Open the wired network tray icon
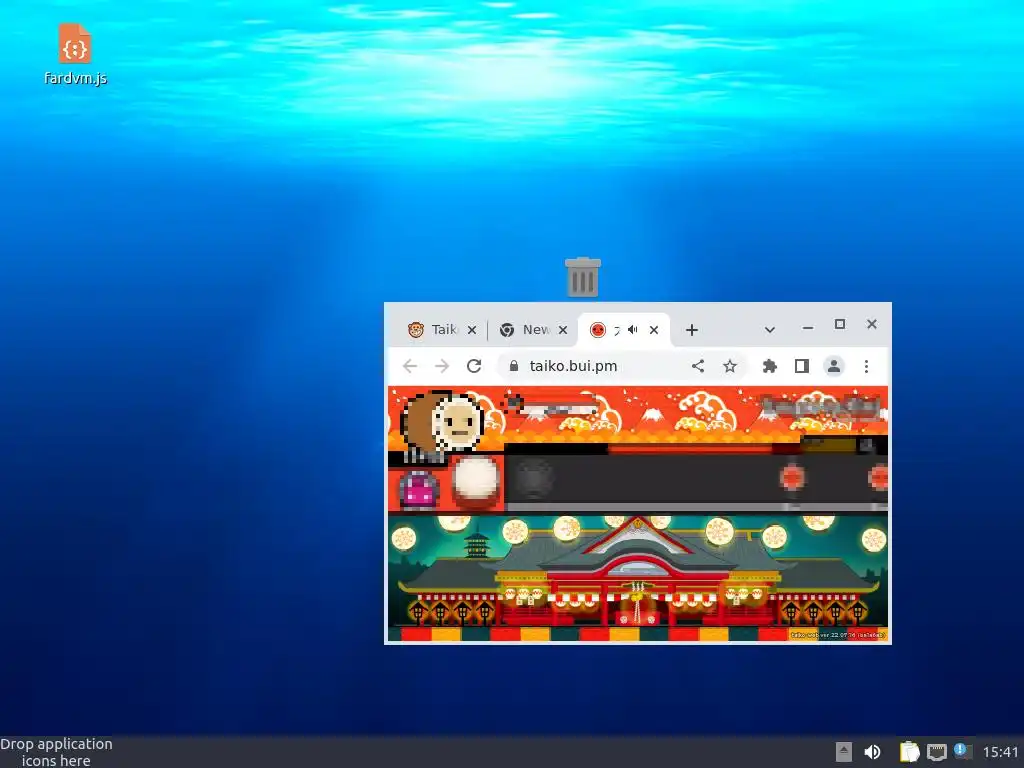 pyautogui.click(x=936, y=752)
